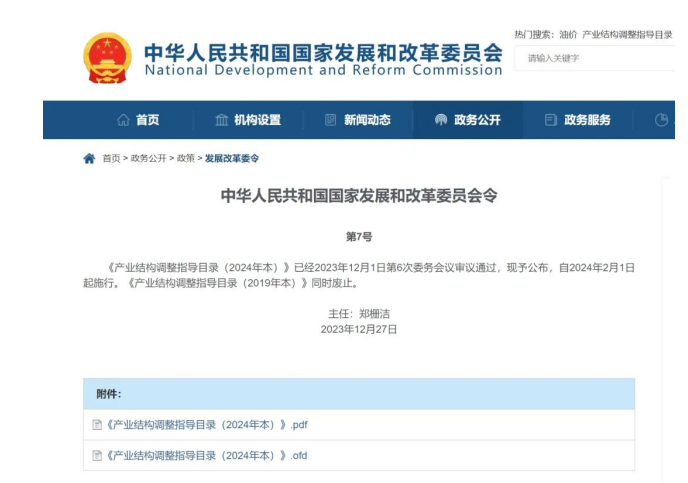Click the fingerprint icon beside 政务公开
The width and height of the screenshot is (688, 483).
coord(441,119)
